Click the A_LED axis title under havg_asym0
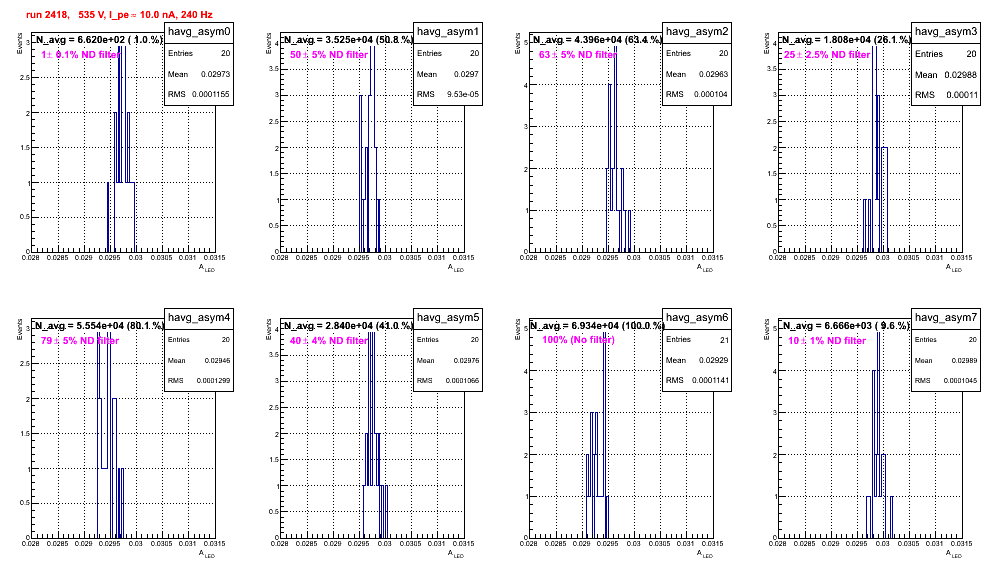 [x=207, y=268]
